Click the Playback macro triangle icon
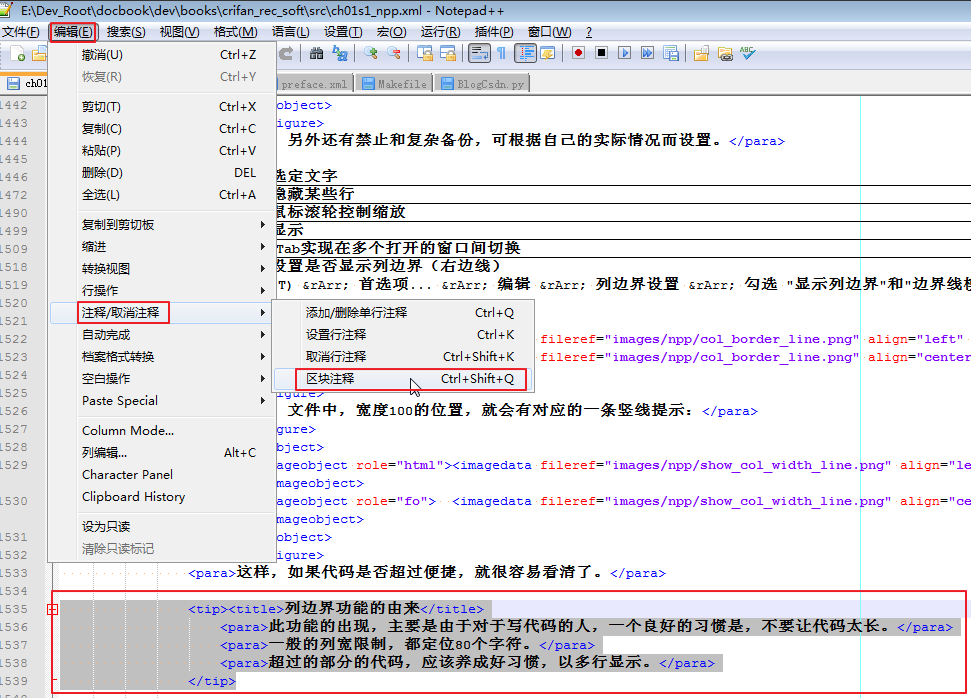The width and height of the screenshot is (971, 698). [x=624, y=53]
